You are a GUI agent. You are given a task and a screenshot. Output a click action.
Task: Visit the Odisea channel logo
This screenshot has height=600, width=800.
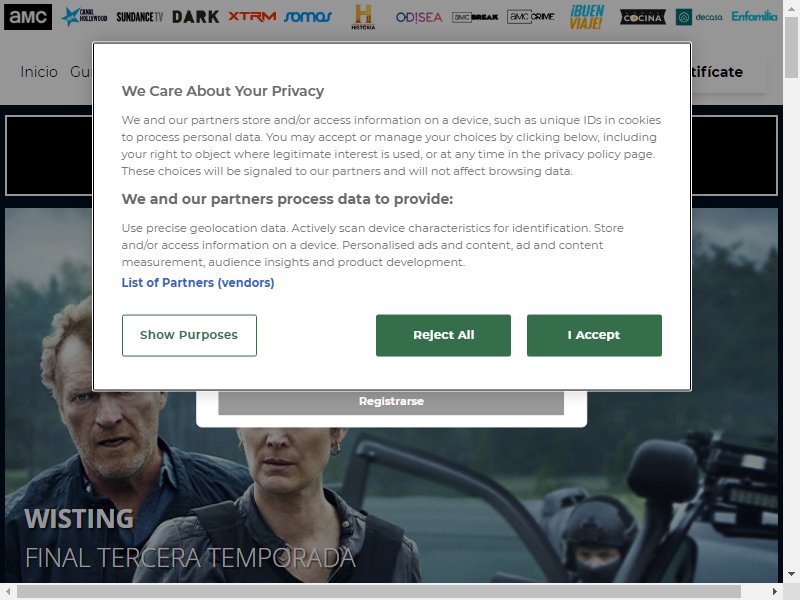click(419, 17)
